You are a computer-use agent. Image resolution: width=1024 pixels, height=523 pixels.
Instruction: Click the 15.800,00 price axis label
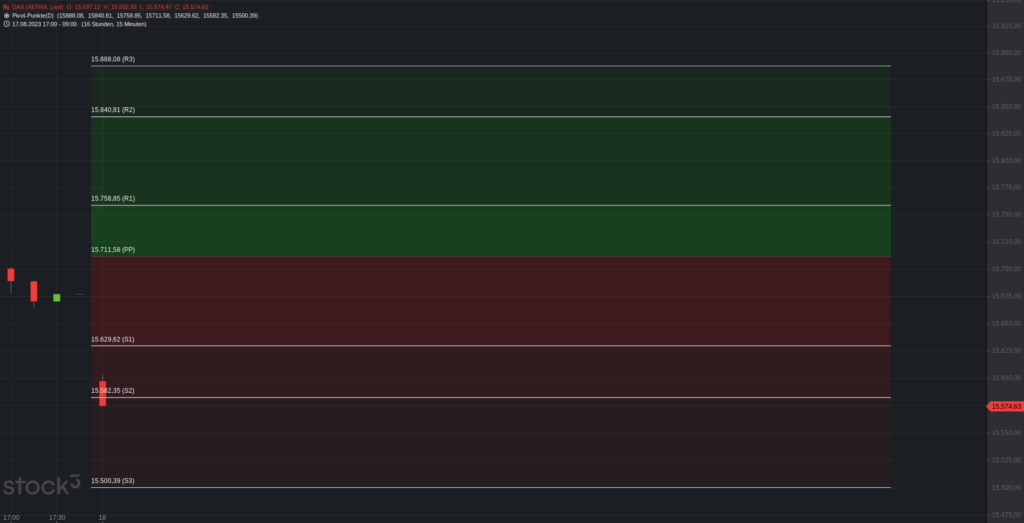1006,161
